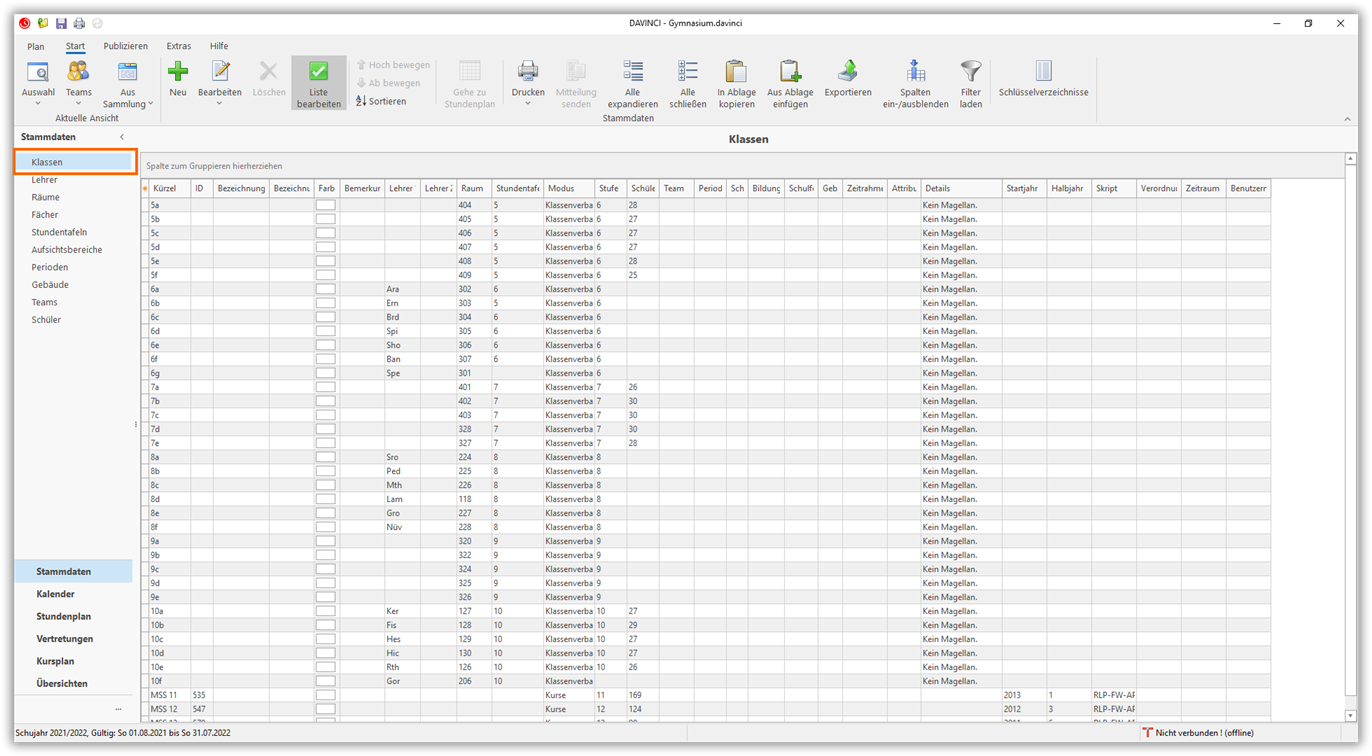Click the Kürzel column header
This screenshot has height=756, width=1372.
pyautogui.click(x=165, y=189)
